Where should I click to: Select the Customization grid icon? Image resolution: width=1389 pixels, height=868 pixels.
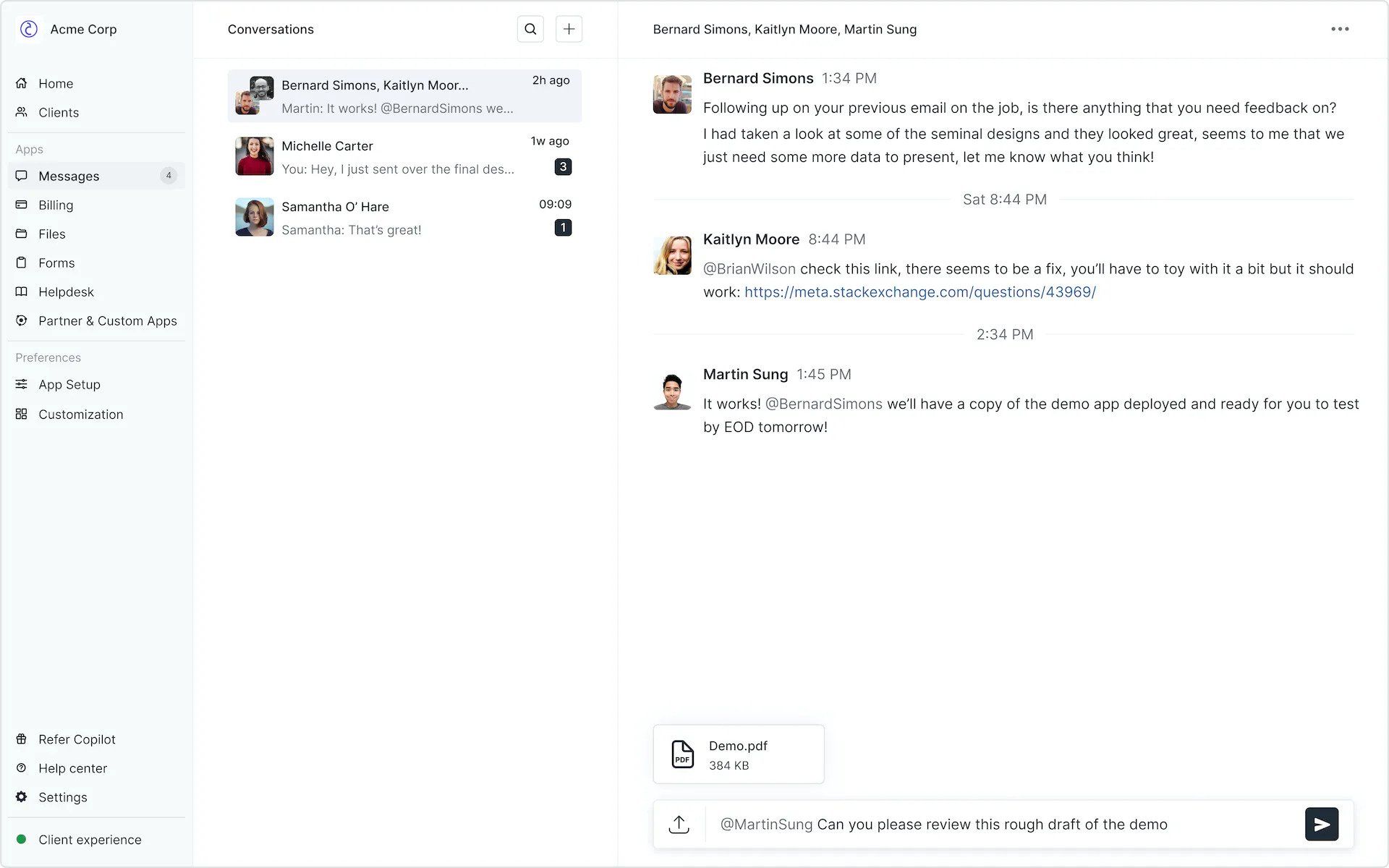(22, 414)
